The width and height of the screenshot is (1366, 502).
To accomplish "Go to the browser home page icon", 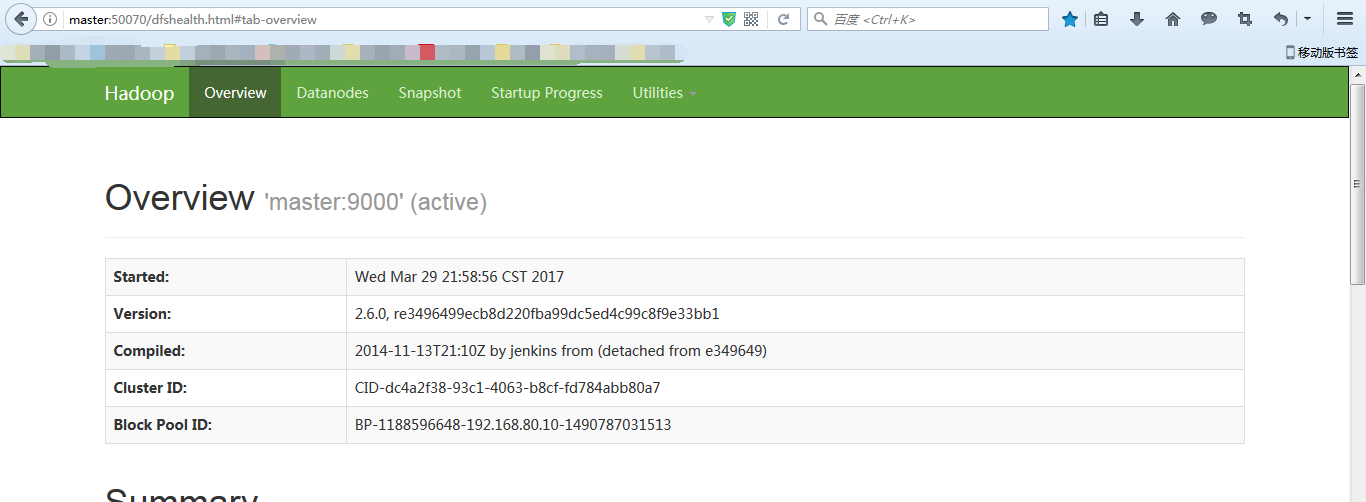I will click(x=1173, y=19).
